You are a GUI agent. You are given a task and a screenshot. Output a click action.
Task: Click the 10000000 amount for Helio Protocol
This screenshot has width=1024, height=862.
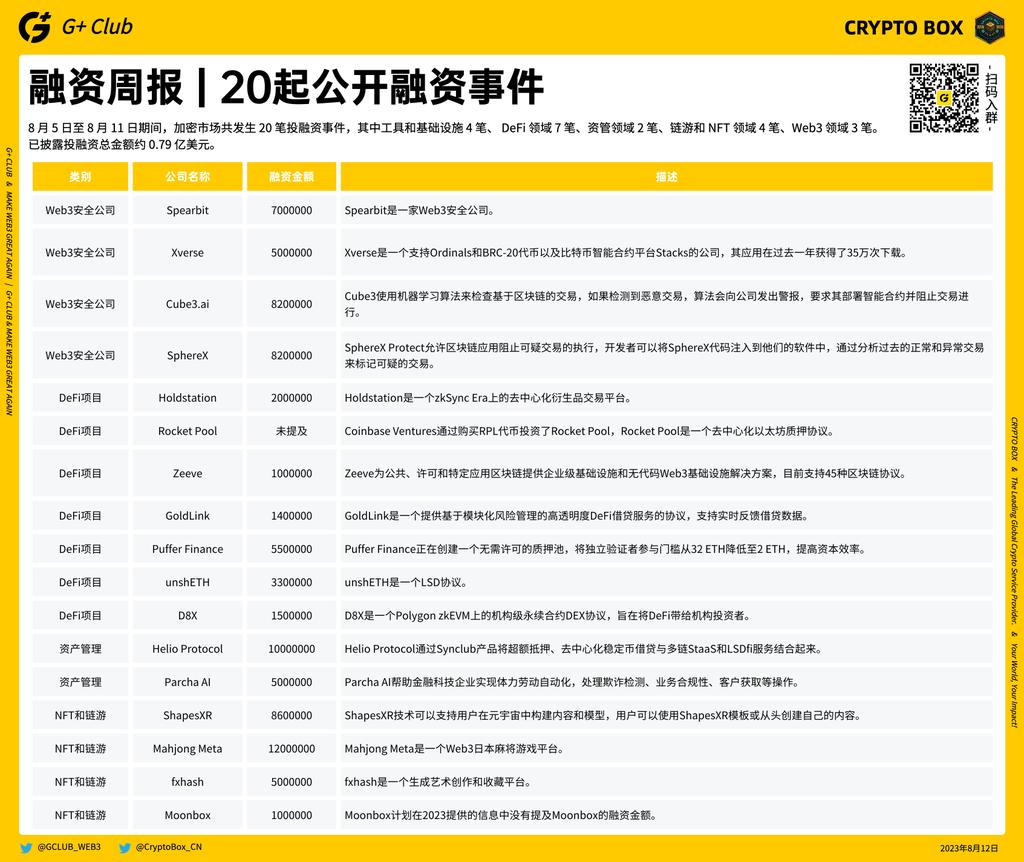click(291, 649)
